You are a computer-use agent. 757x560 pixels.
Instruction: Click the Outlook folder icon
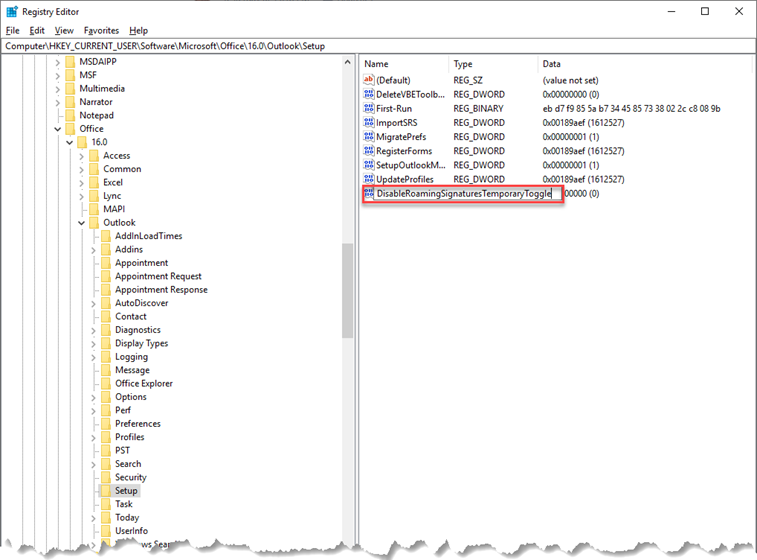(x=94, y=223)
